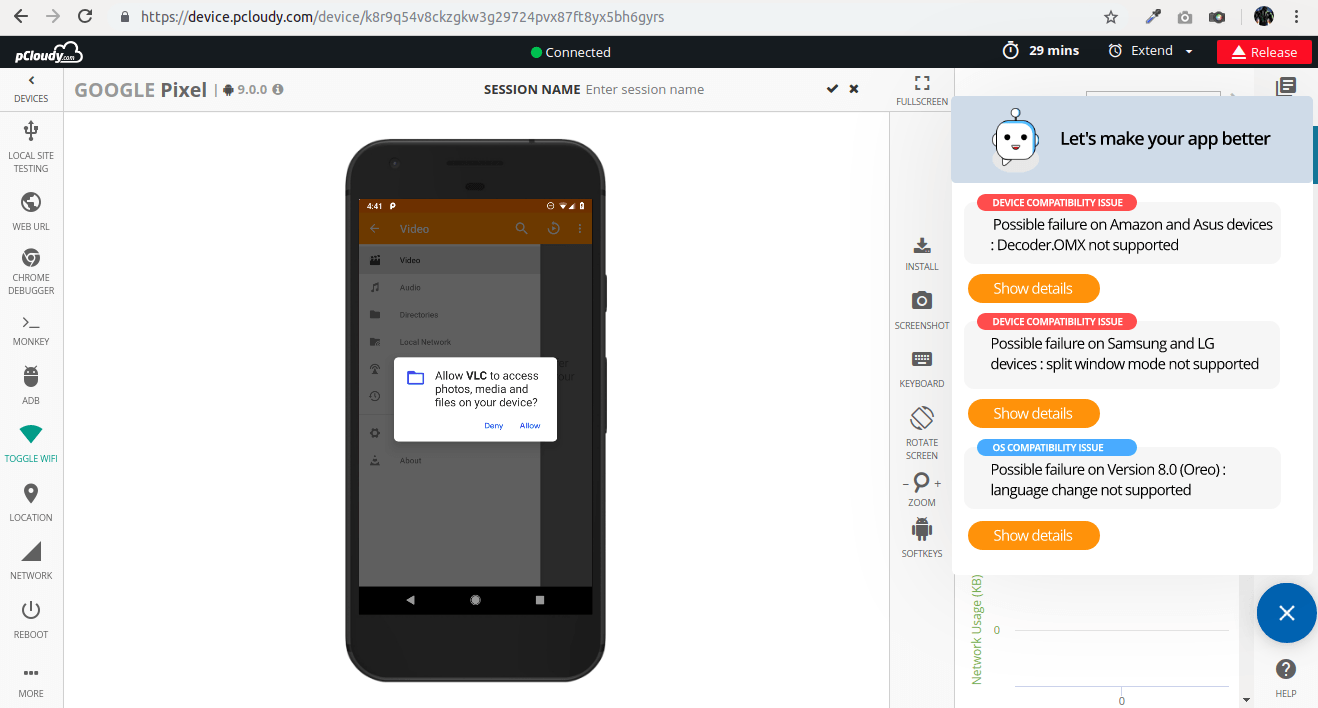1318x708 pixels.
Task: Go back in browser history
Action: 20,17
